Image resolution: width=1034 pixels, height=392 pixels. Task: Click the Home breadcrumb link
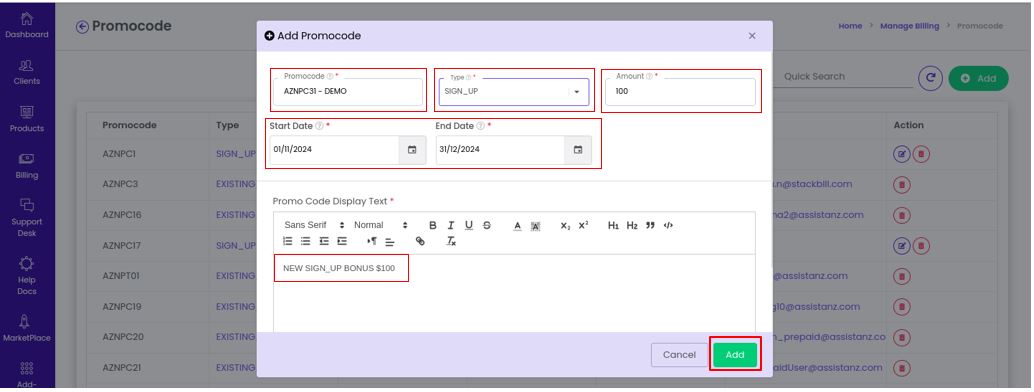850,26
